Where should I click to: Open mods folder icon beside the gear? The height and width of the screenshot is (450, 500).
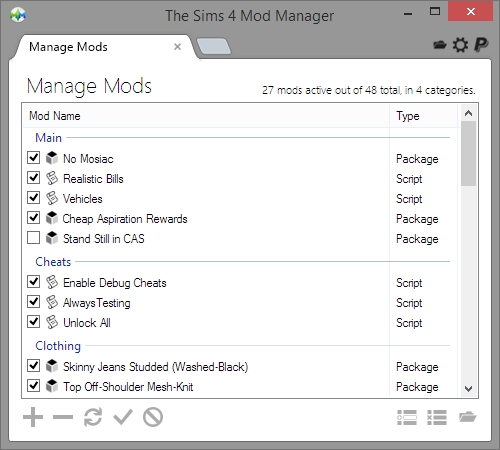click(439, 45)
